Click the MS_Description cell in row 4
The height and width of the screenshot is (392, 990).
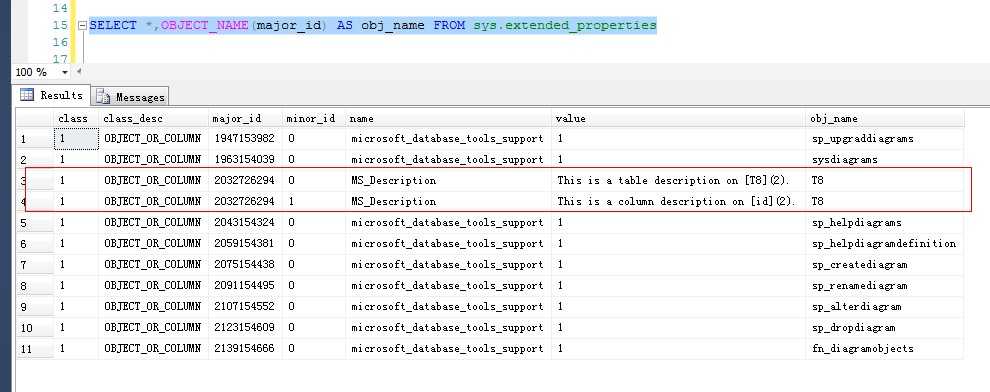point(448,202)
